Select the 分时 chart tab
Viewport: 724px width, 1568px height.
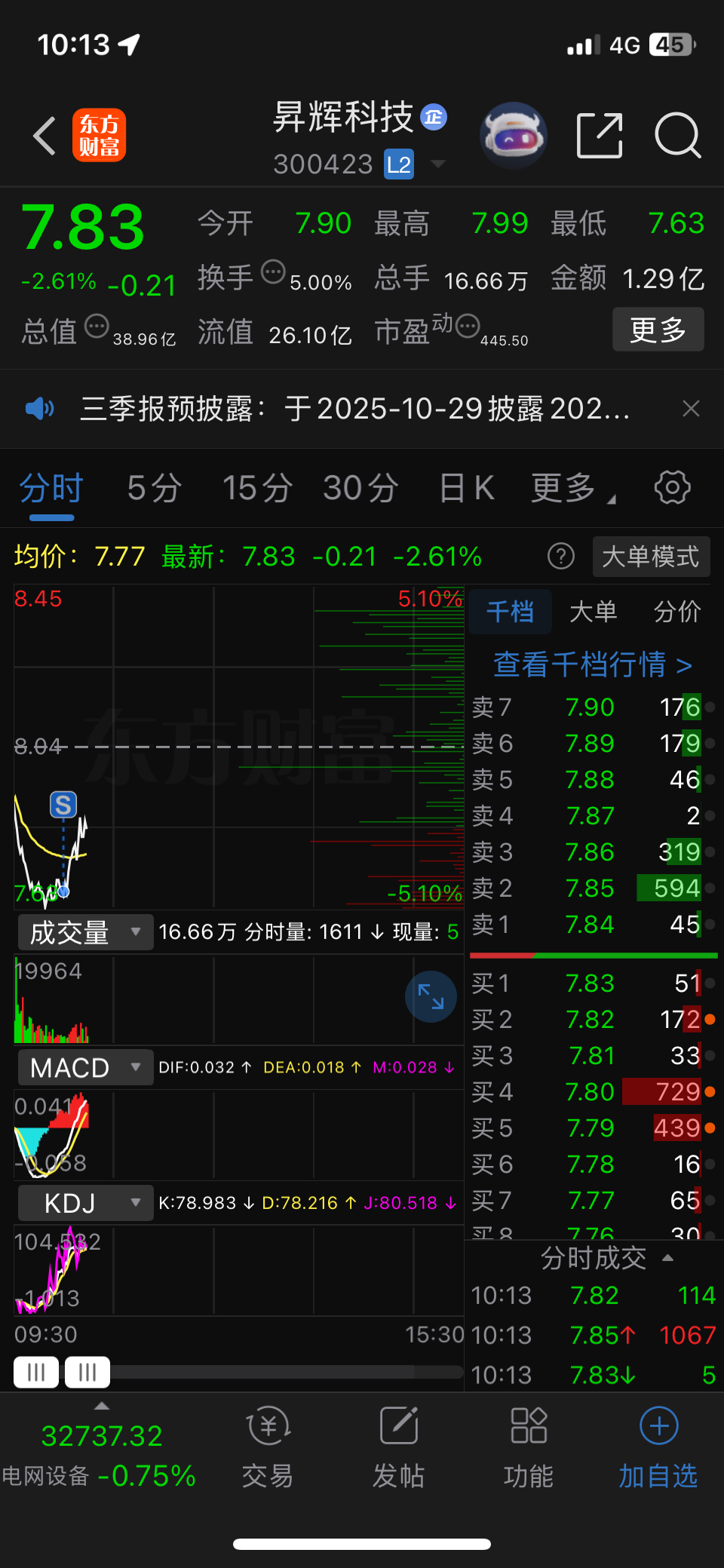point(51,489)
